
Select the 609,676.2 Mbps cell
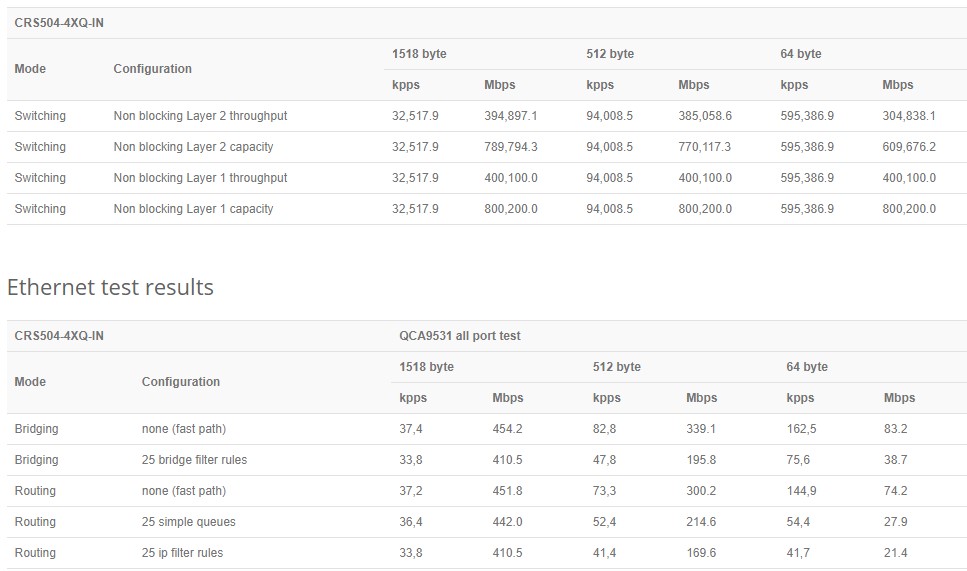point(909,147)
